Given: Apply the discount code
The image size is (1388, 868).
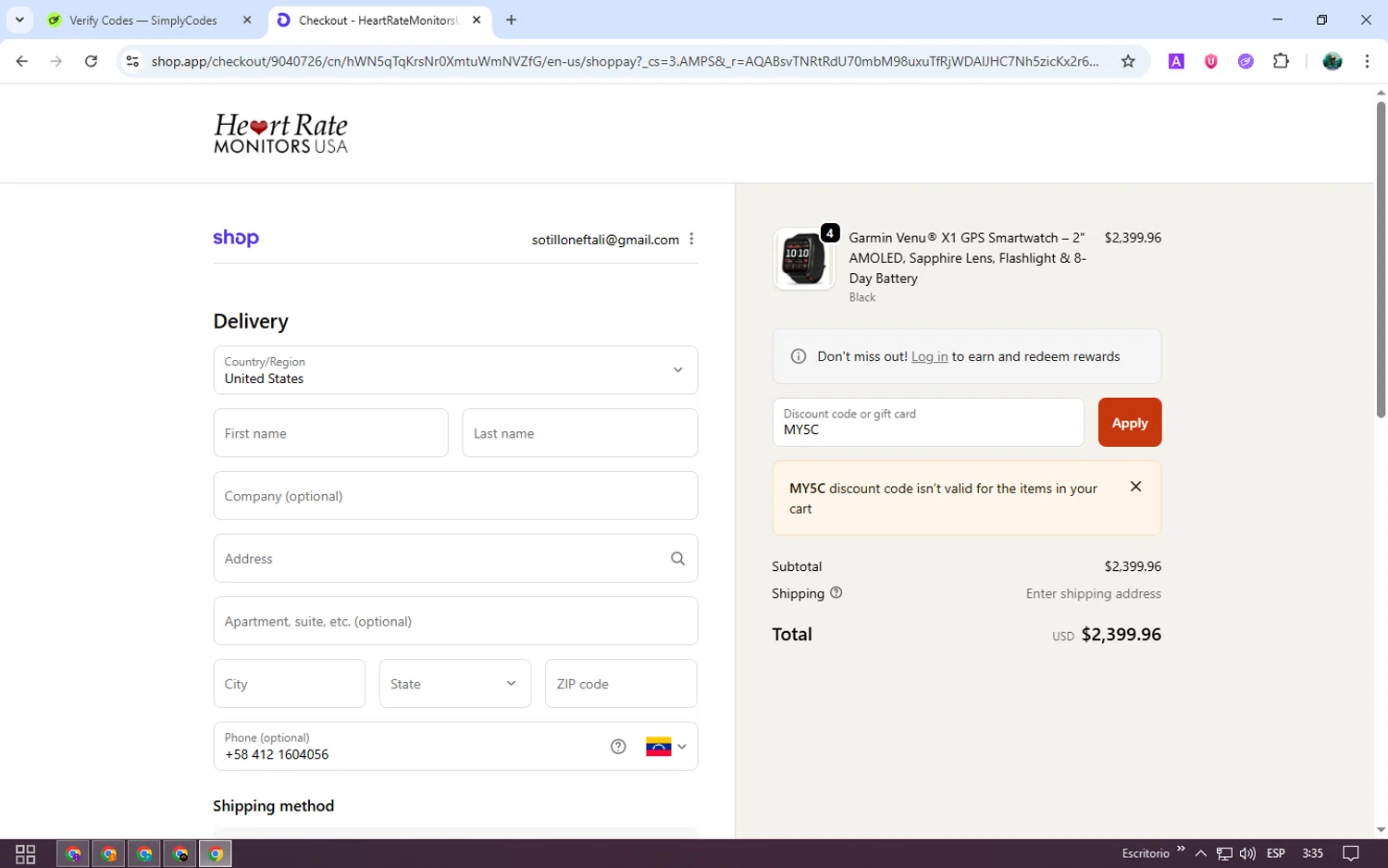Looking at the screenshot, I should coord(1130,423).
